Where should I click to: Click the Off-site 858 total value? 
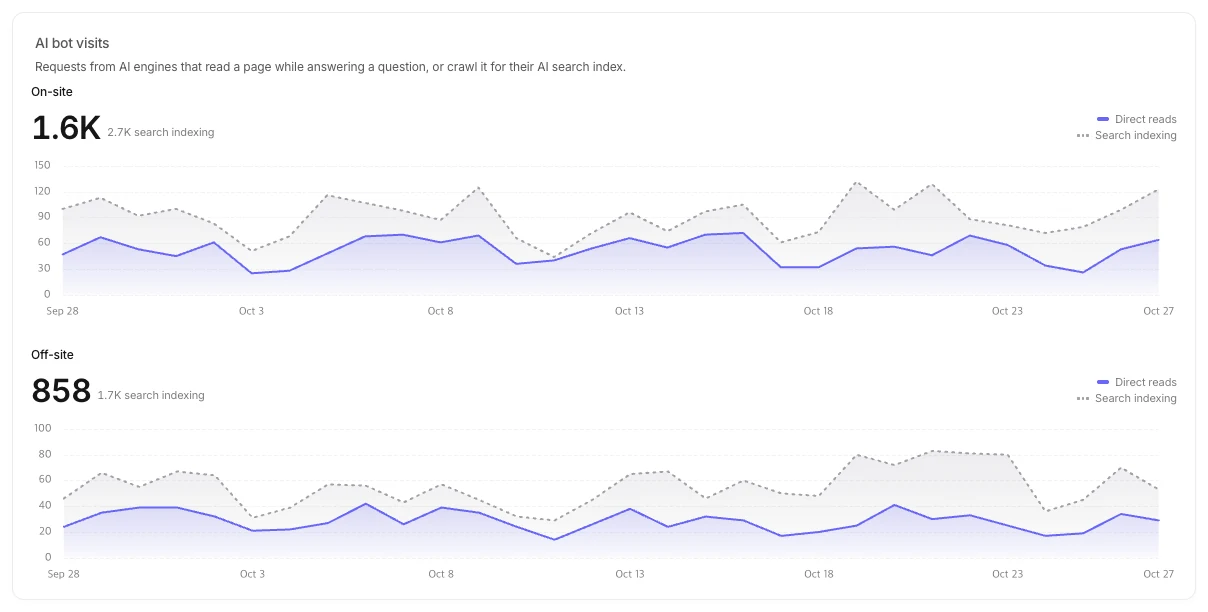[61, 391]
